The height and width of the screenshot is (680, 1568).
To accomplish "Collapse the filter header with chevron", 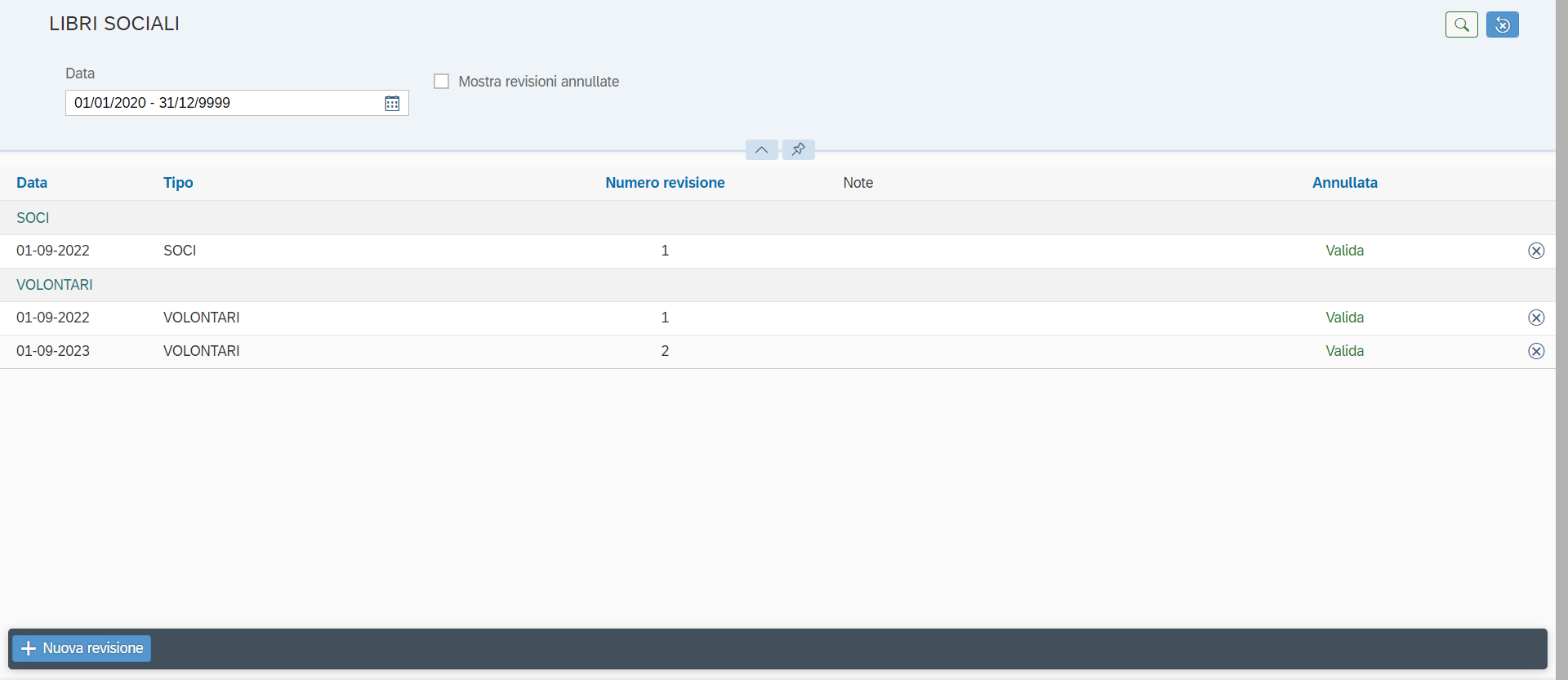I will (x=761, y=149).
